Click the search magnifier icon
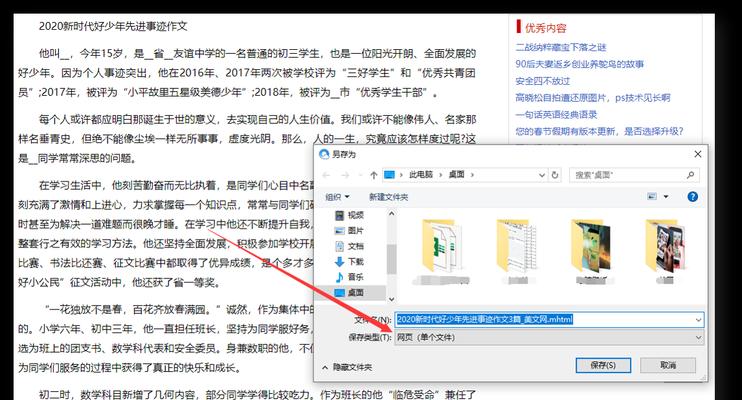Viewport: 742px width, 400px height. pyautogui.click(x=690, y=175)
